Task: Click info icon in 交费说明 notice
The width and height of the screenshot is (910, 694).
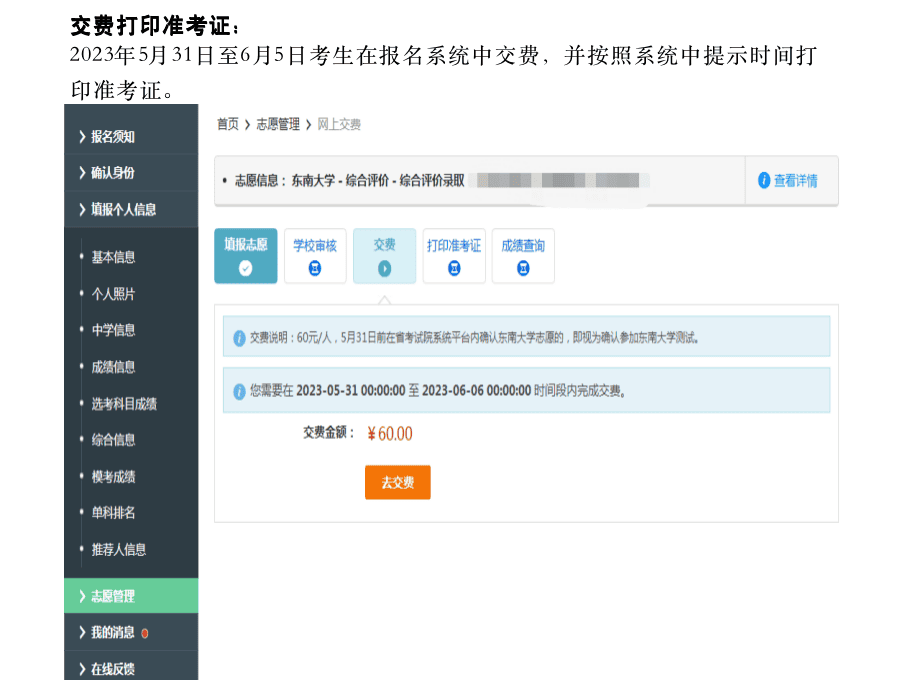Action: coord(239,338)
